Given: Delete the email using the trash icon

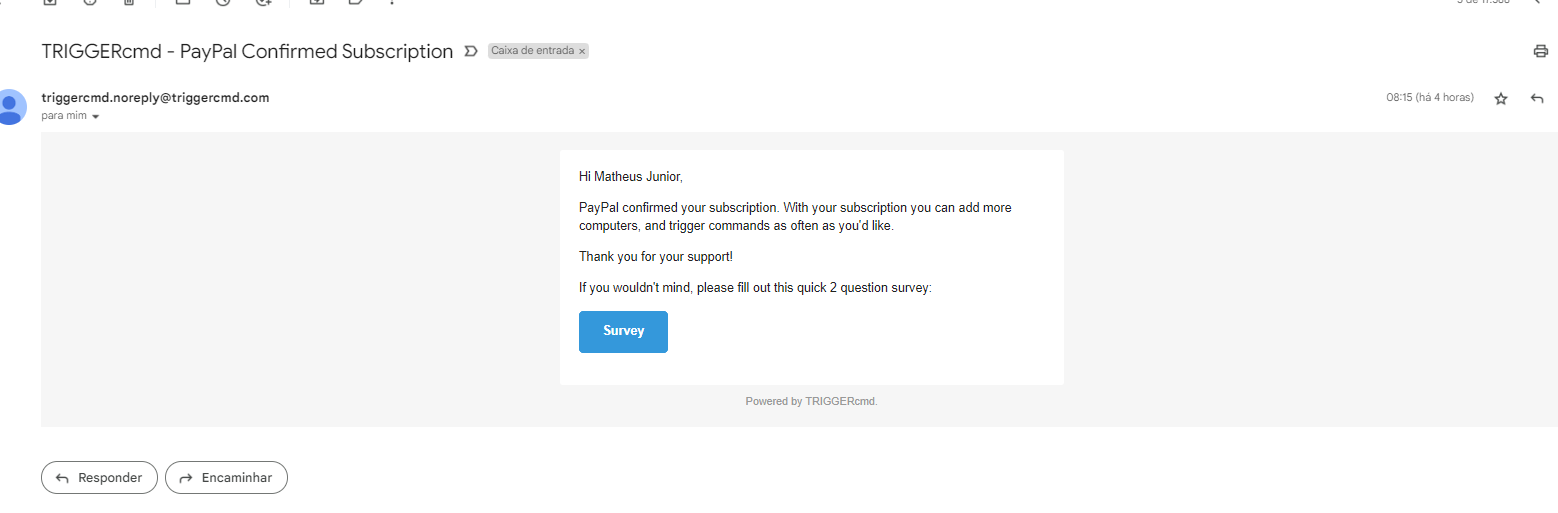Looking at the screenshot, I should point(128,2).
